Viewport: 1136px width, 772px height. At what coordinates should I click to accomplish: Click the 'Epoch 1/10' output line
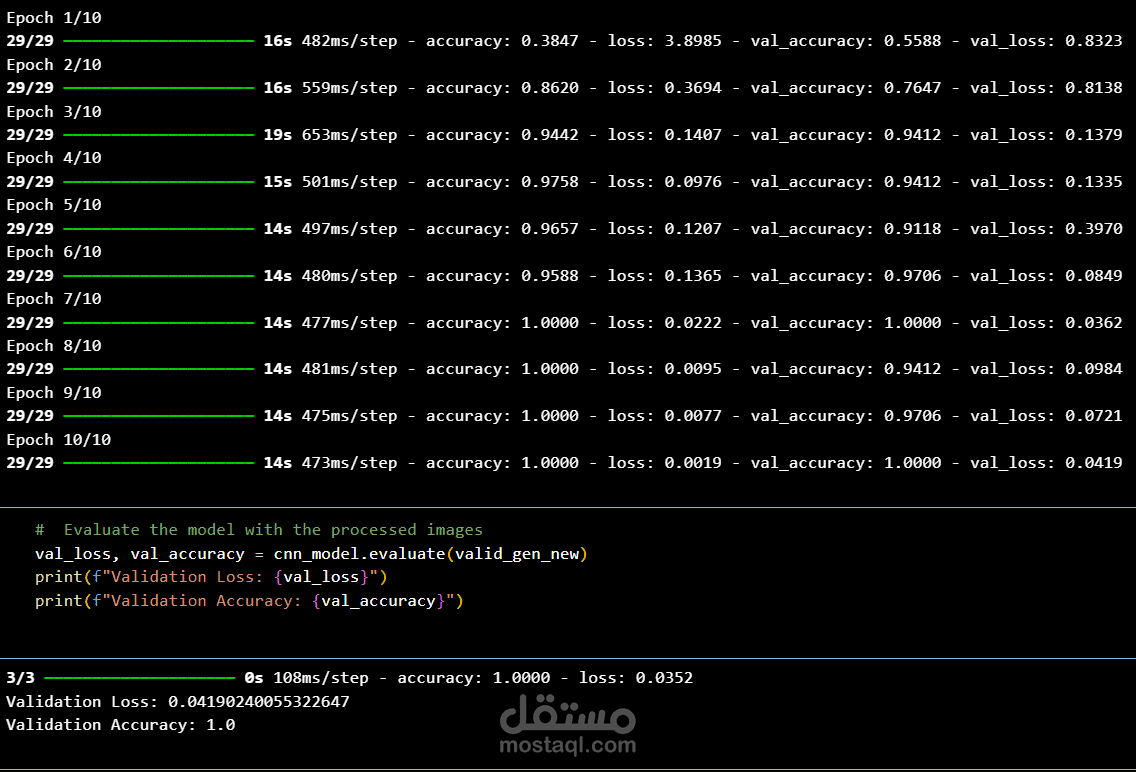pos(54,17)
